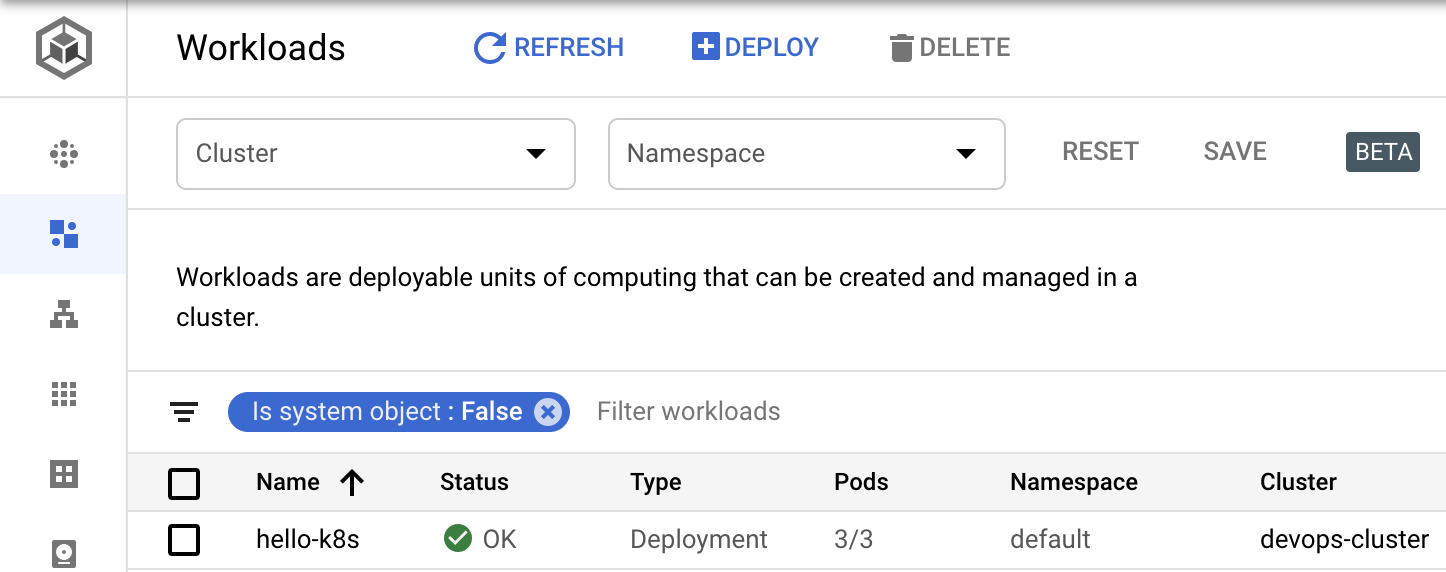1446x572 pixels.
Task: Open the Storage sidebar icon
Action: [x=64, y=552]
